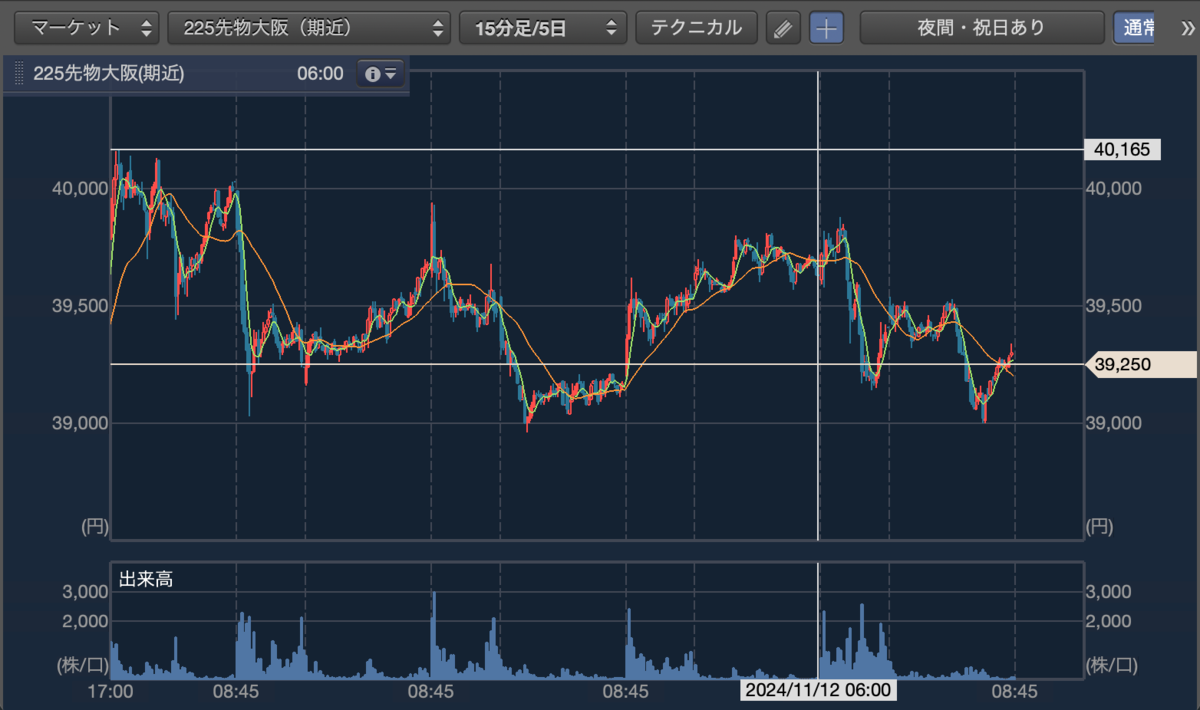Click the 夜間・祝日あり button
Screen dimensions: 1200x710
point(981,28)
